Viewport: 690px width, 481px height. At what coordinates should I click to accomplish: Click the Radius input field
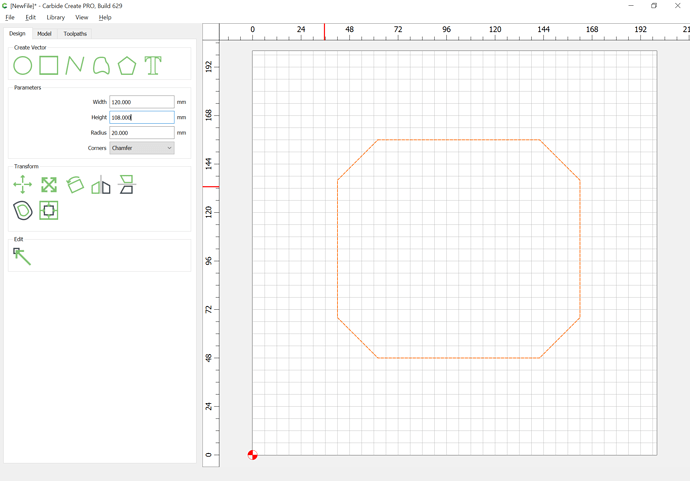coord(142,133)
